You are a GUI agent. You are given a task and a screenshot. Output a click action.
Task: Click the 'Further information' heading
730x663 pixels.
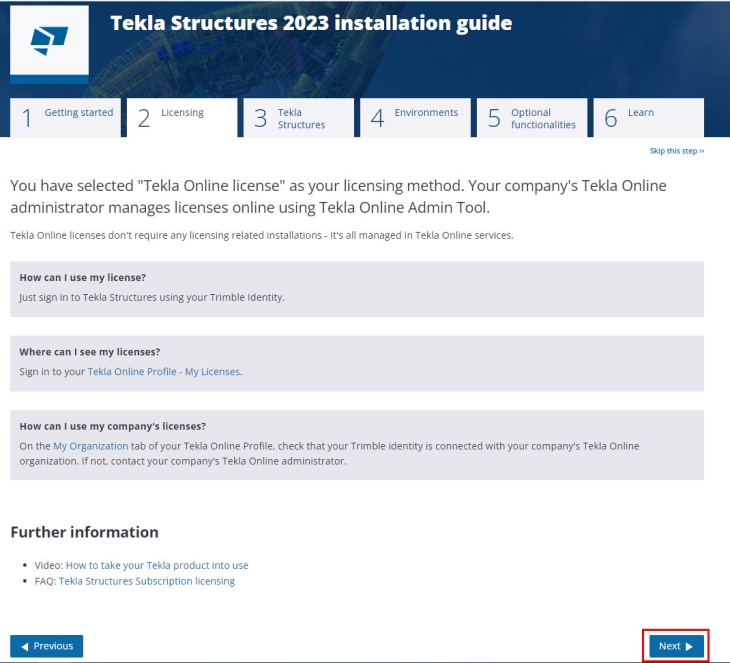[x=84, y=532]
